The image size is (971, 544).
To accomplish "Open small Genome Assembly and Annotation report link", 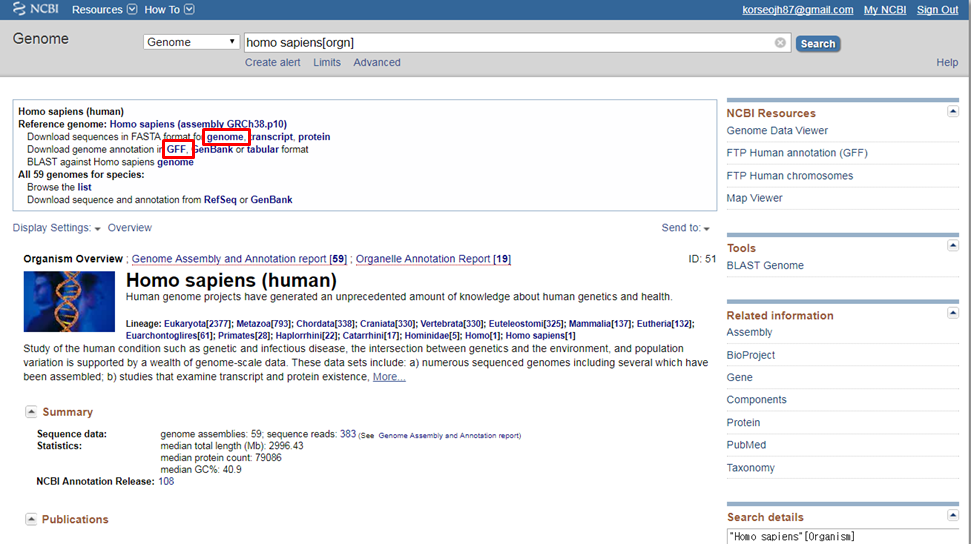I will [x=450, y=436].
